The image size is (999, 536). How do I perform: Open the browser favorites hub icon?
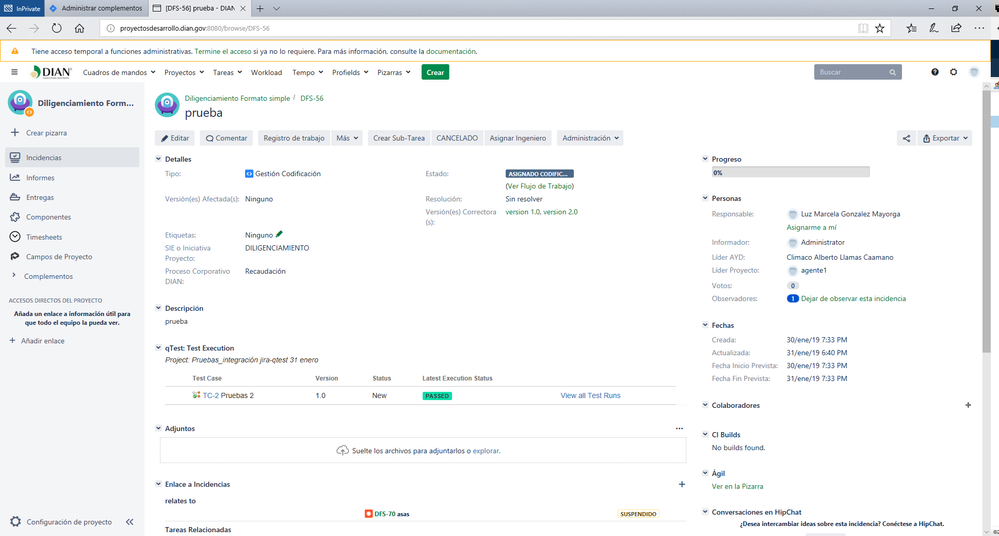coord(911,28)
